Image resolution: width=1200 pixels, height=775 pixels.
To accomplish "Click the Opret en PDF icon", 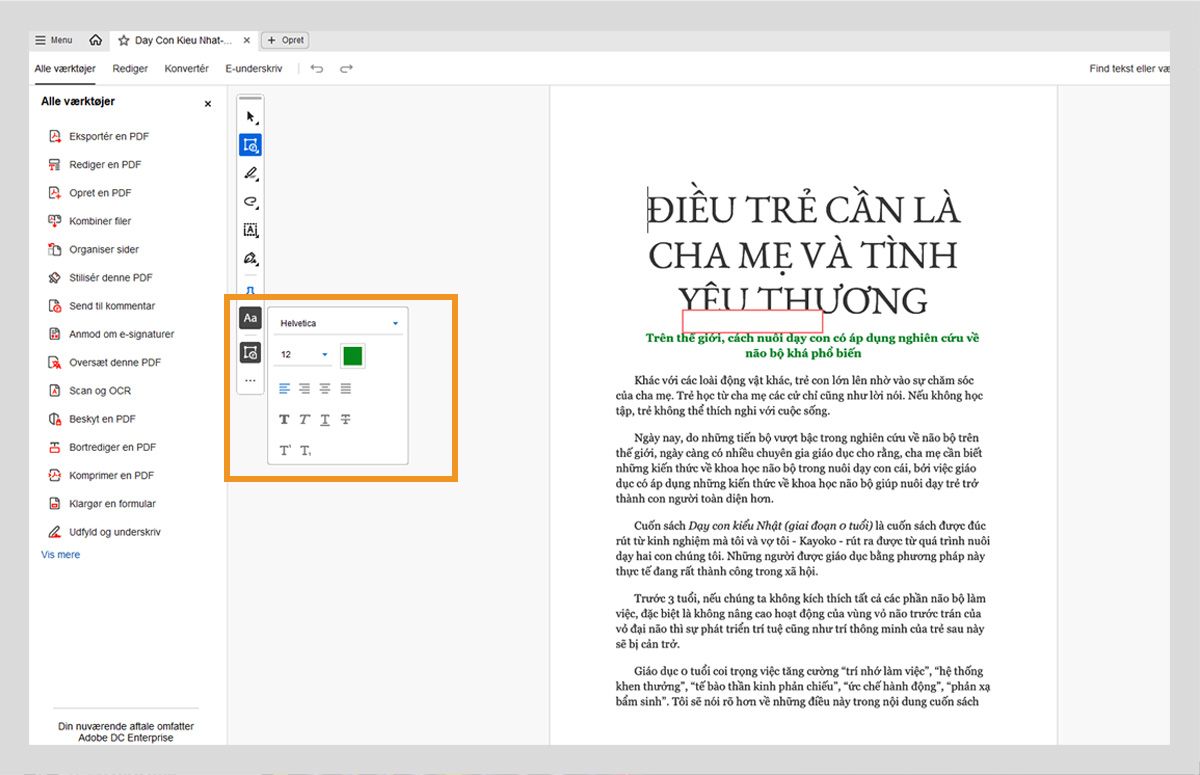I will click(56, 193).
